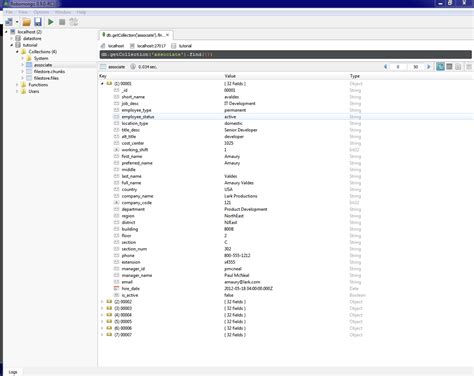Open the Window menu

[x=63, y=12]
